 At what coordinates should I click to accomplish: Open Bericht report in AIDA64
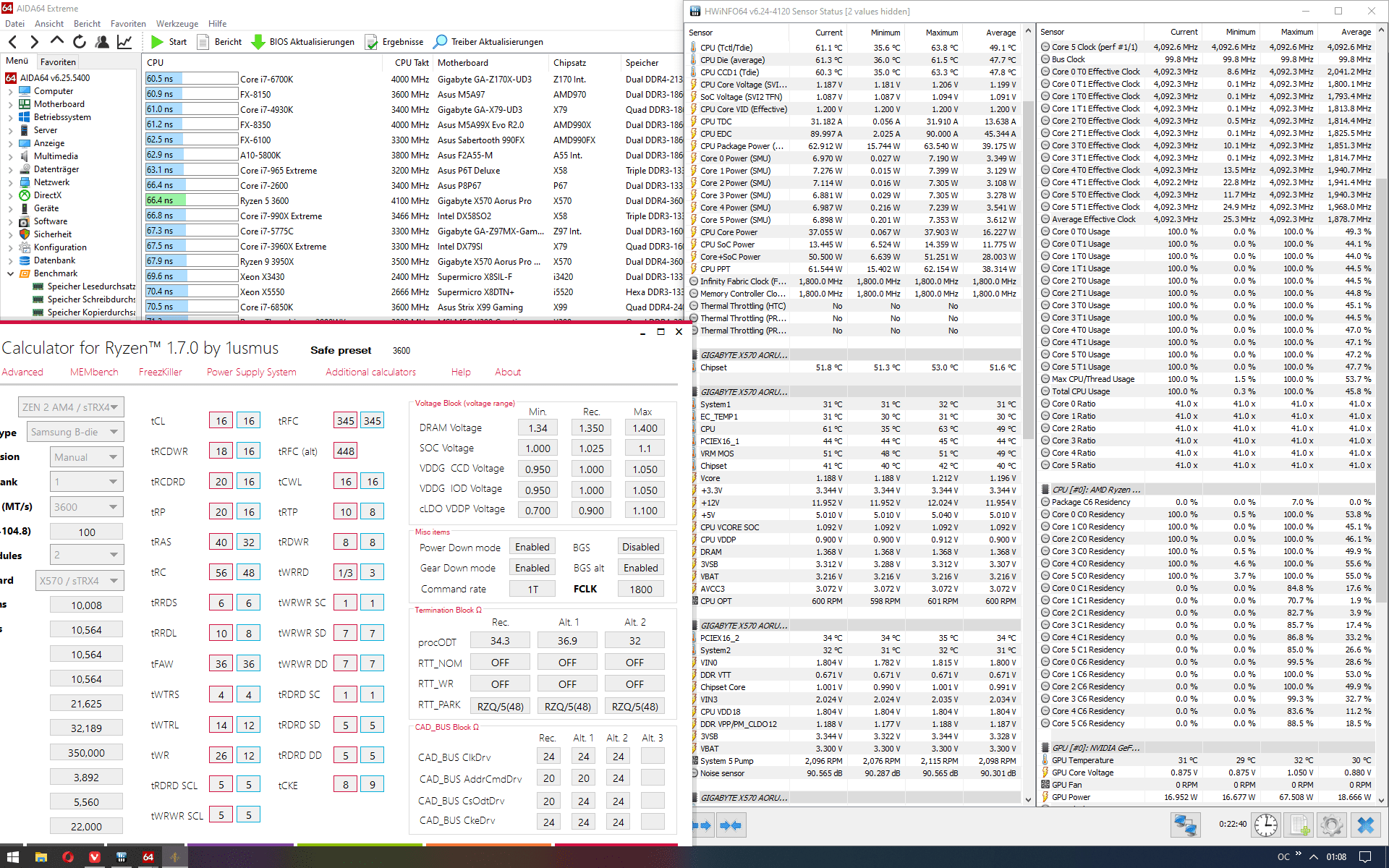(219, 42)
